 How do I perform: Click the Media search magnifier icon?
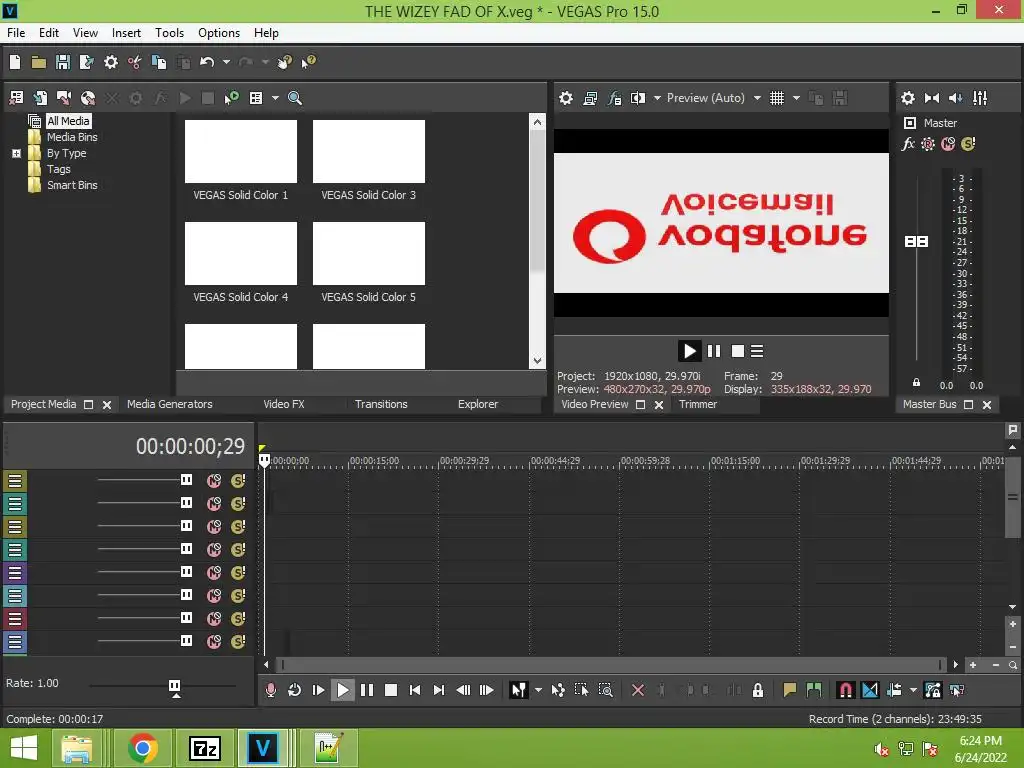coord(295,98)
